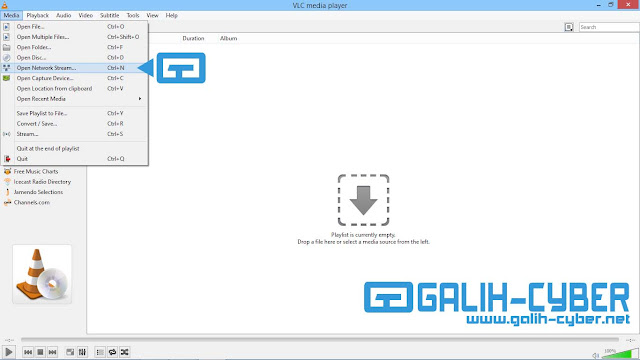This screenshot has width=640, height=360.
Task: Click the Stream broadcast icon
Action: (x=7, y=134)
